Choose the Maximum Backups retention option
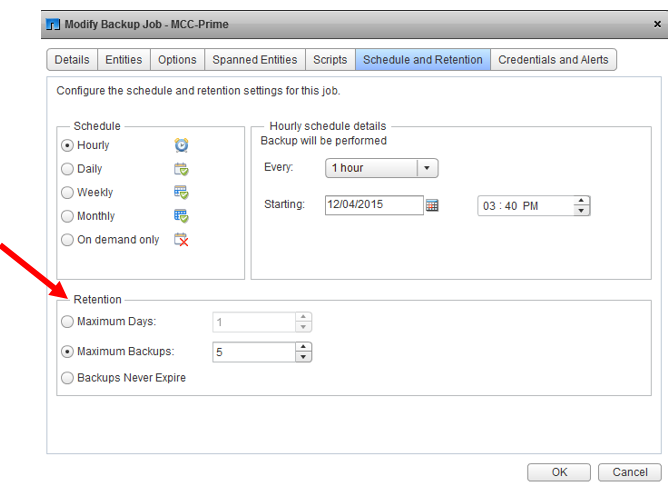 click(x=67, y=352)
